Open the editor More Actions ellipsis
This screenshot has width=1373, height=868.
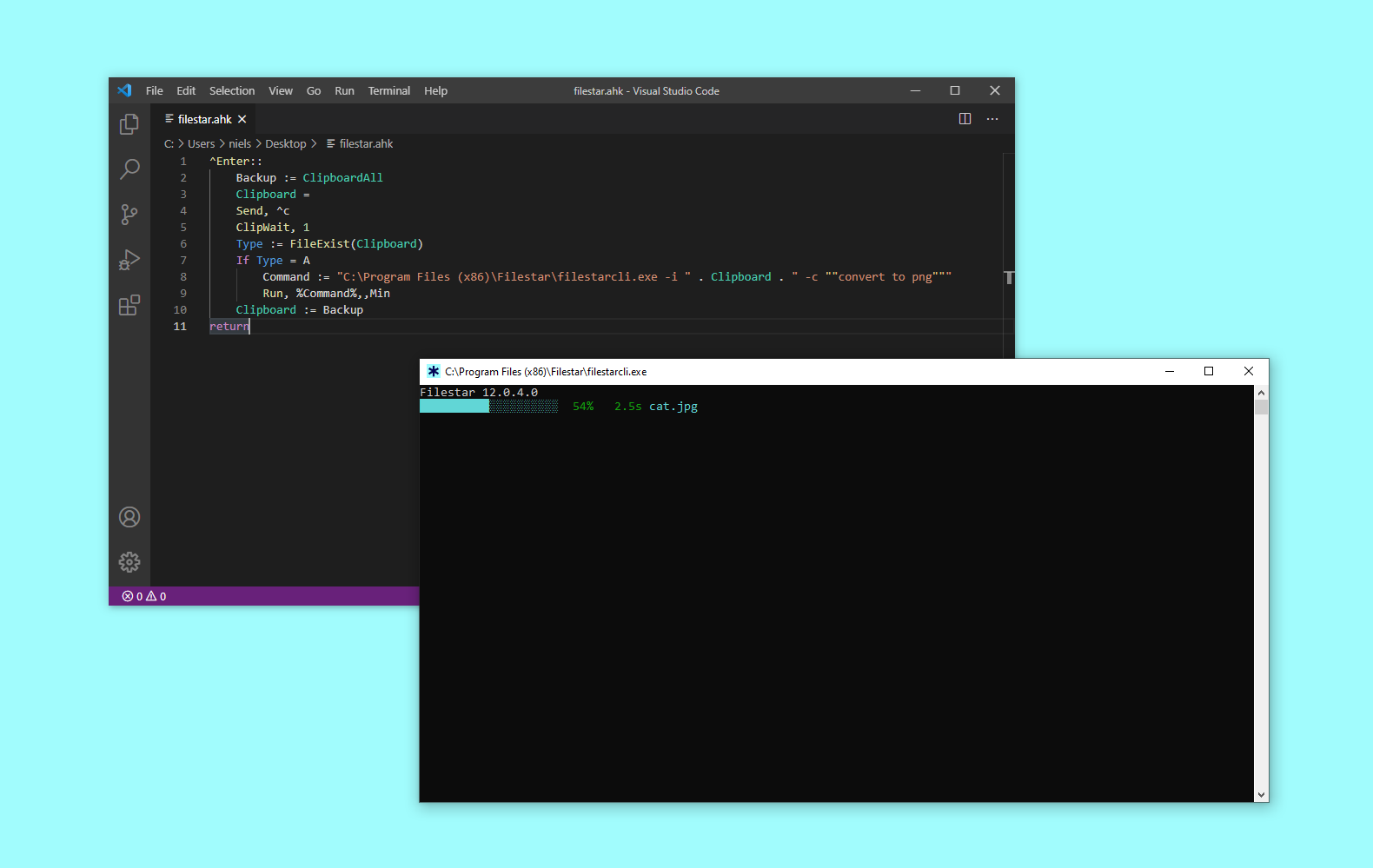(992, 119)
